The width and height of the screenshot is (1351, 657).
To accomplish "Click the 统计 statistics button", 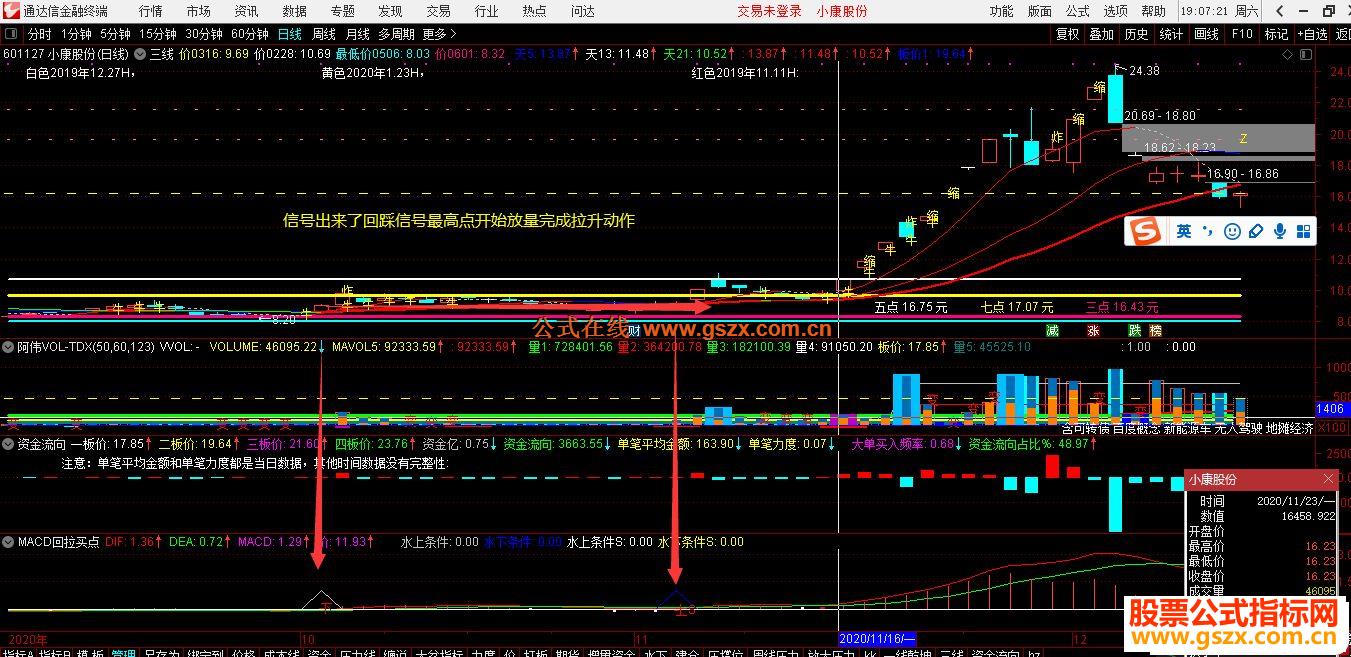I will tap(1171, 33).
